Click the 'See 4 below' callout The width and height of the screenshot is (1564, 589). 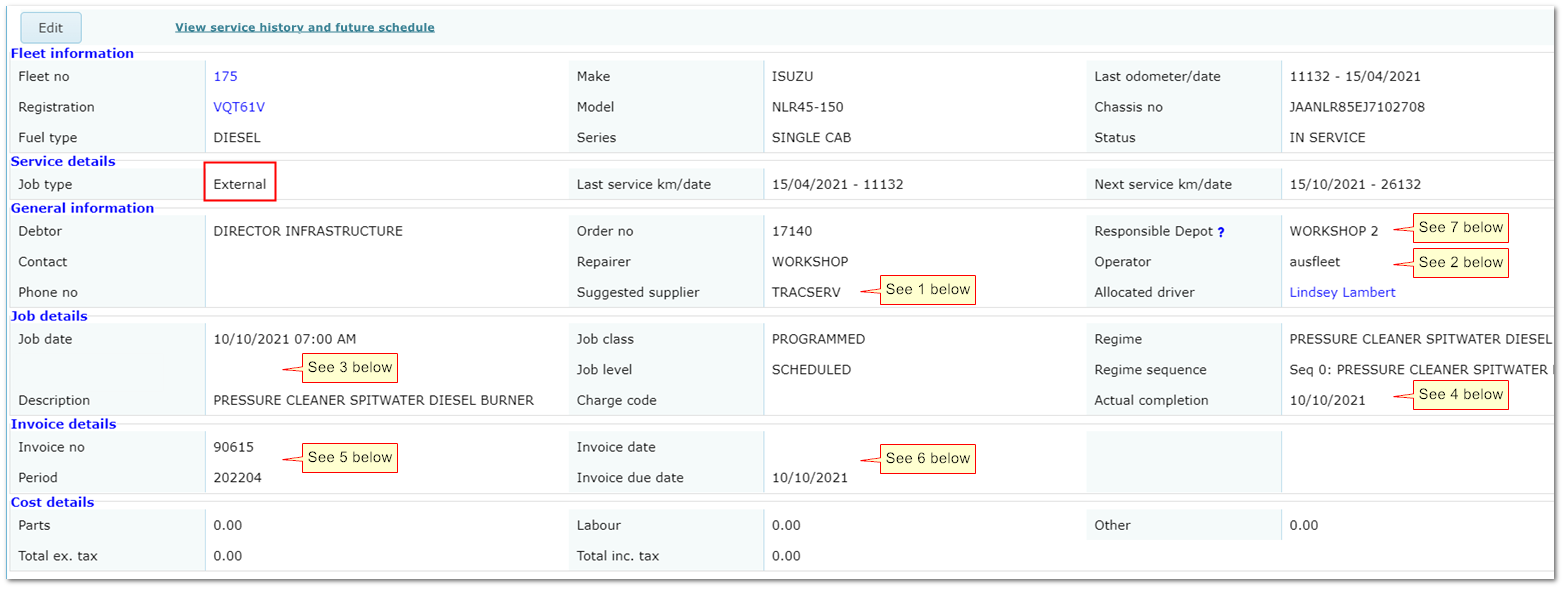click(x=1460, y=394)
